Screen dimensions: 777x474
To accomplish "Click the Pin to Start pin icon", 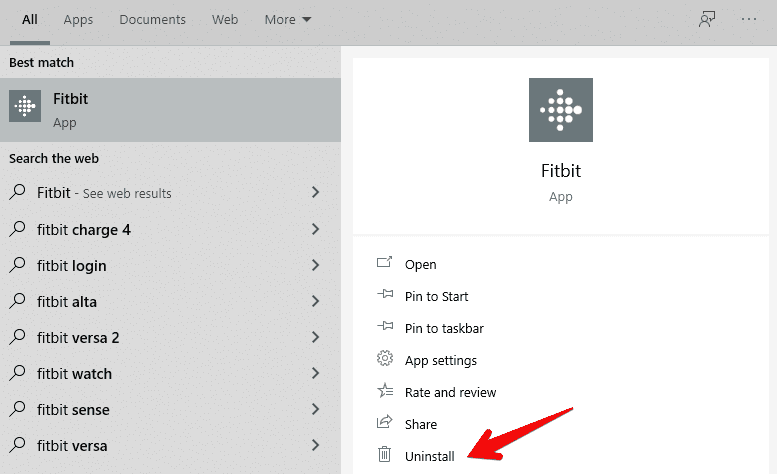I will click(x=385, y=294).
